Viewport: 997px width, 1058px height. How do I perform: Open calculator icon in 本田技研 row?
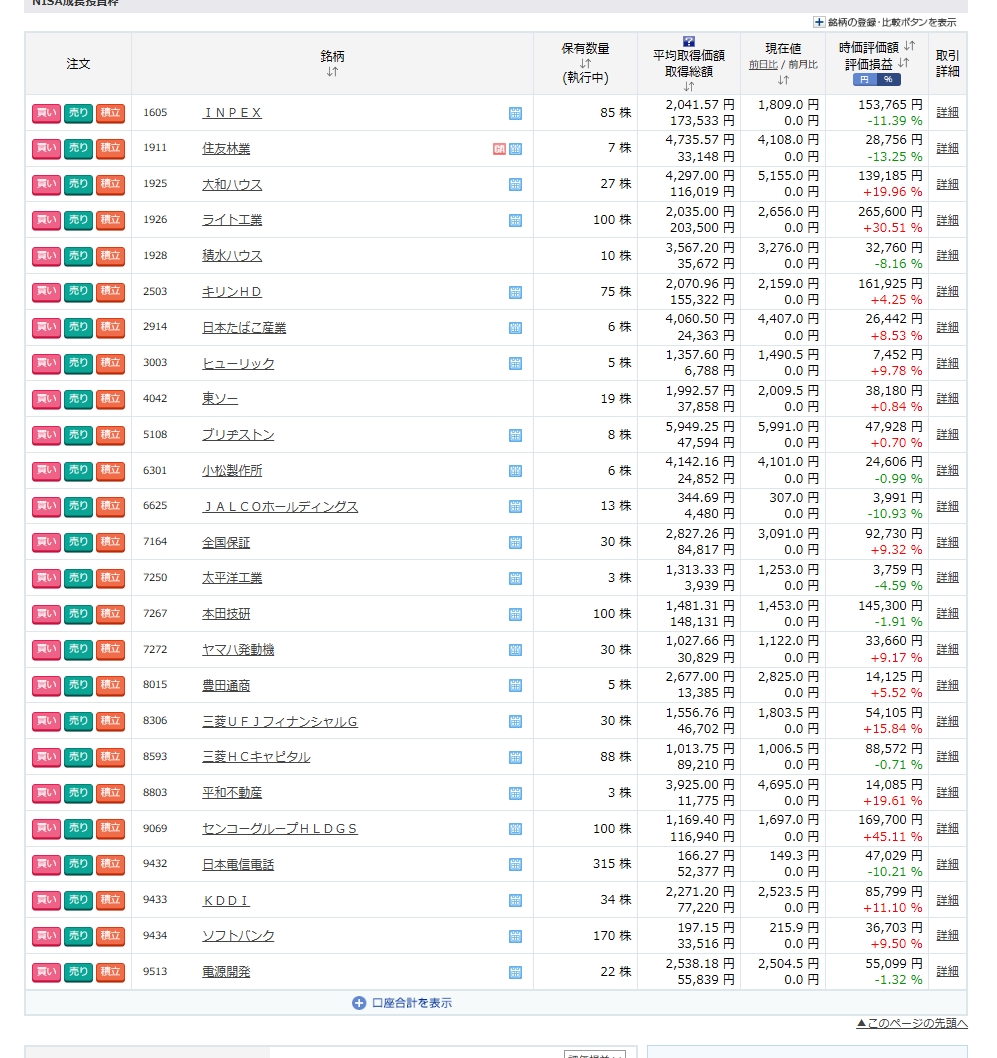pyautogui.click(x=515, y=614)
